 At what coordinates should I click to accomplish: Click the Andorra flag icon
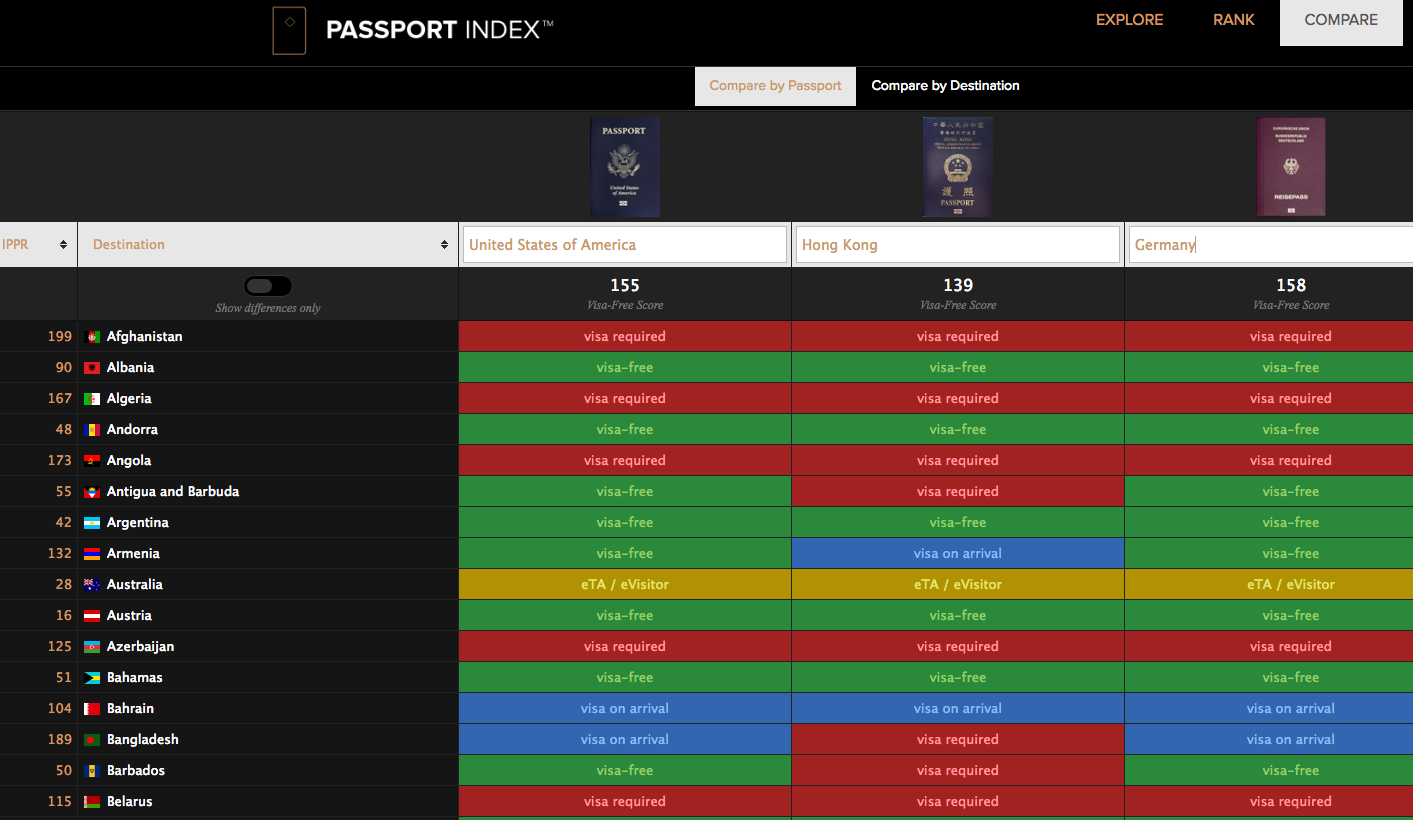click(x=92, y=430)
